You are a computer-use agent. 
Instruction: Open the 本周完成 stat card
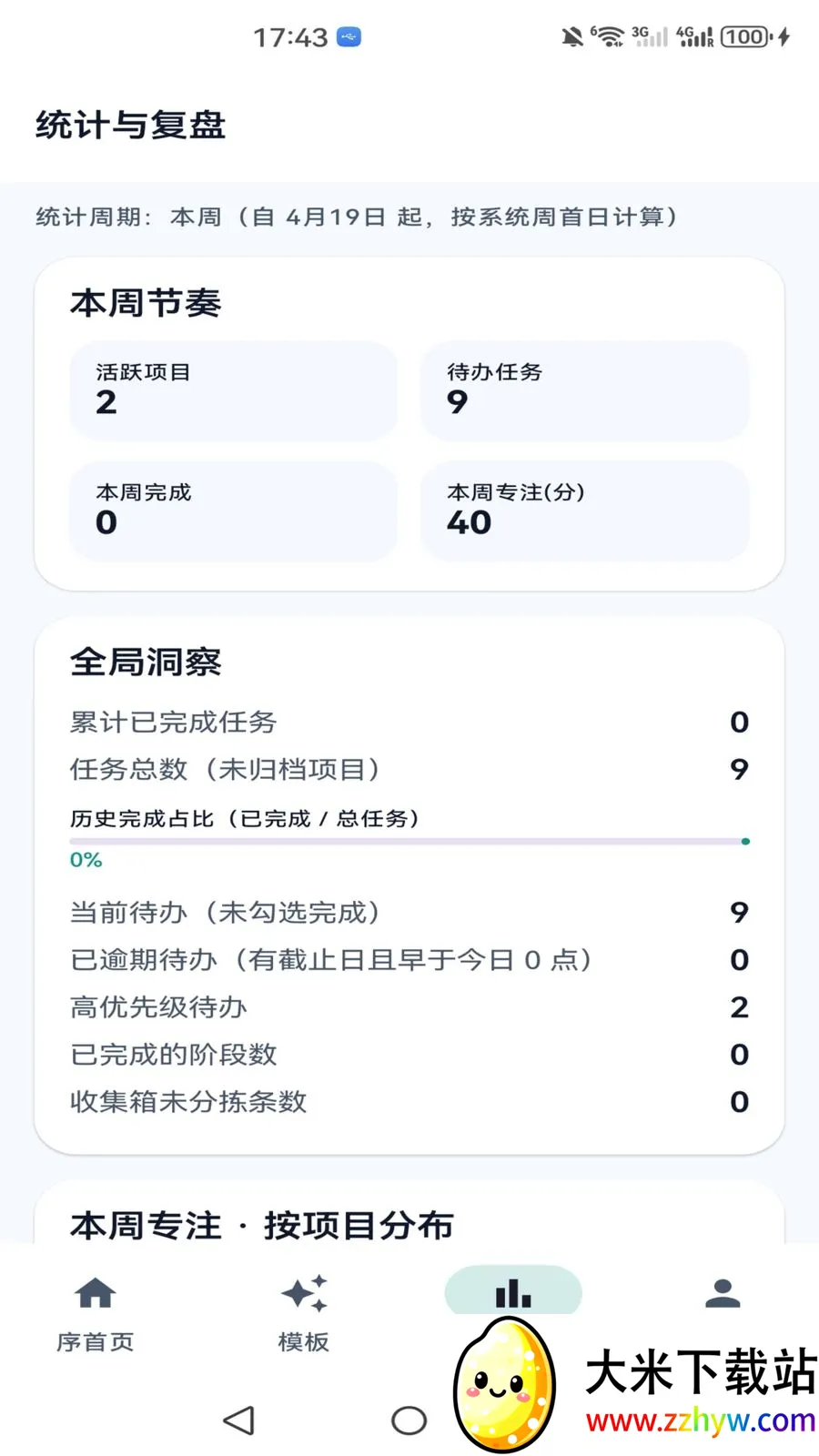[x=234, y=511]
